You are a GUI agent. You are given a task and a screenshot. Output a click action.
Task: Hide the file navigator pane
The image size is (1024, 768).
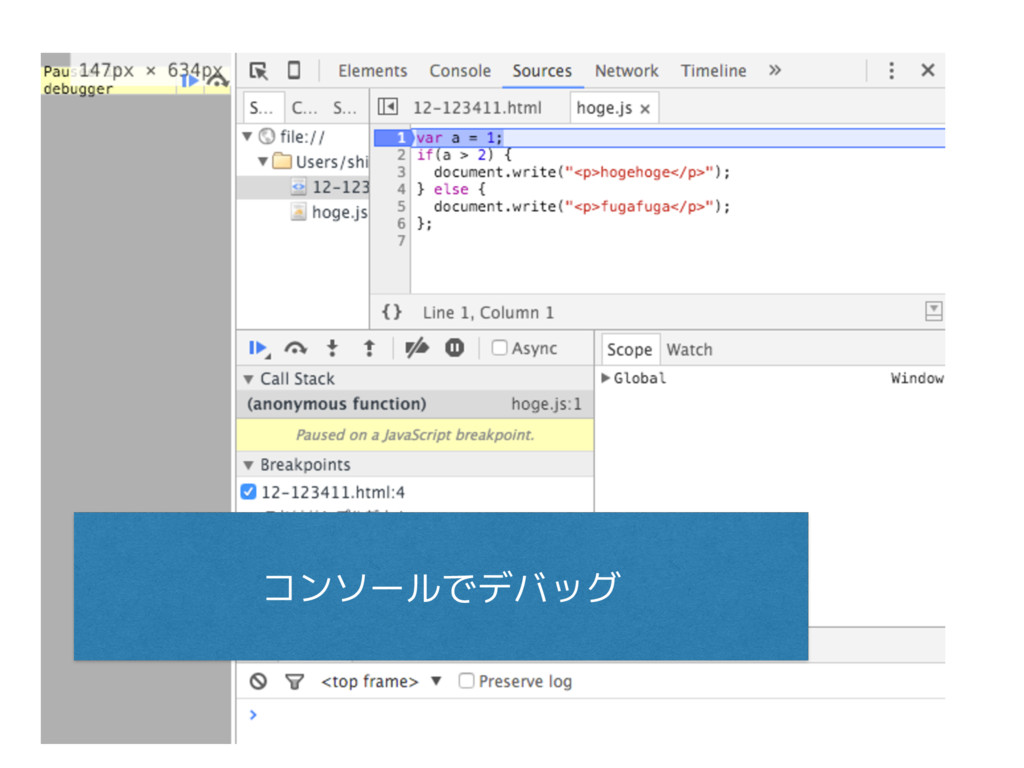coord(387,106)
